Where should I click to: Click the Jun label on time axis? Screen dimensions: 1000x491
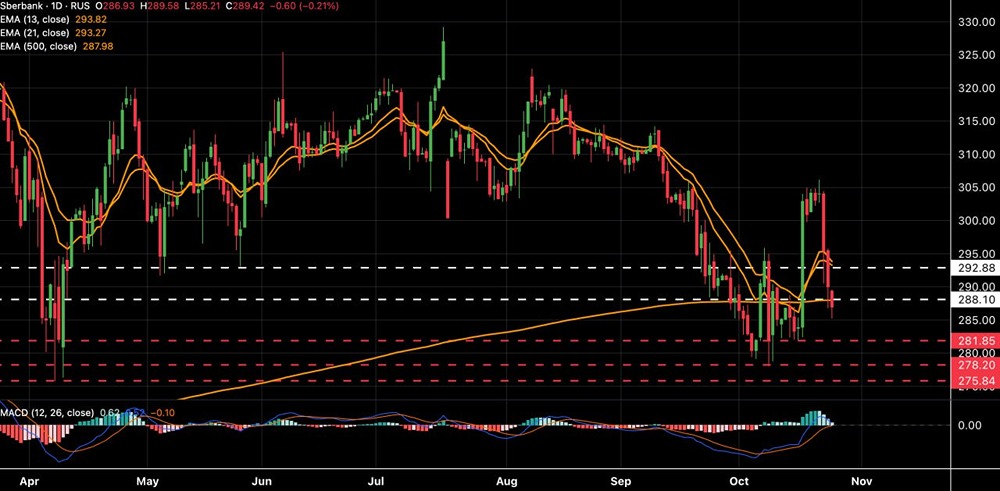[x=262, y=480]
